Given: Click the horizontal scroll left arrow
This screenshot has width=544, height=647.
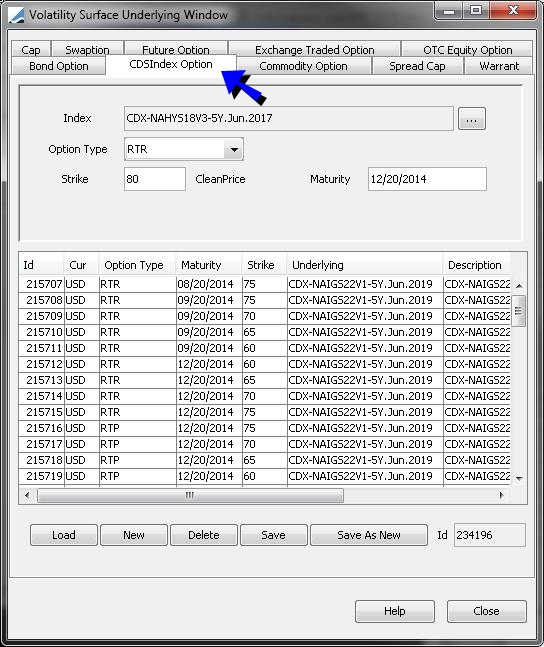Looking at the screenshot, I should (x=27, y=495).
